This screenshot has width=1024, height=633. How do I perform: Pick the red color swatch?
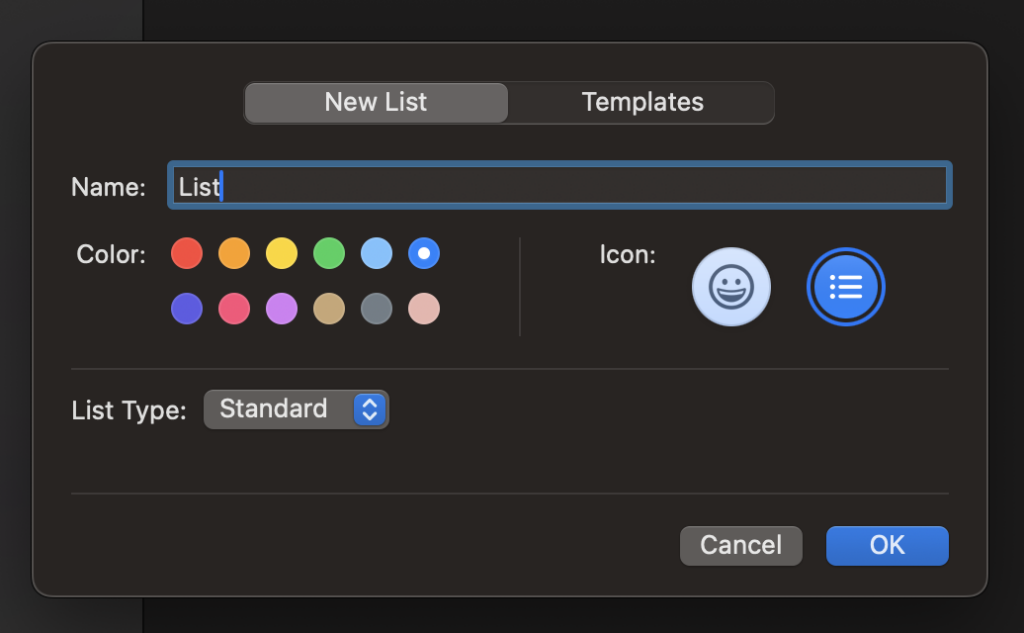(x=187, y=253)
